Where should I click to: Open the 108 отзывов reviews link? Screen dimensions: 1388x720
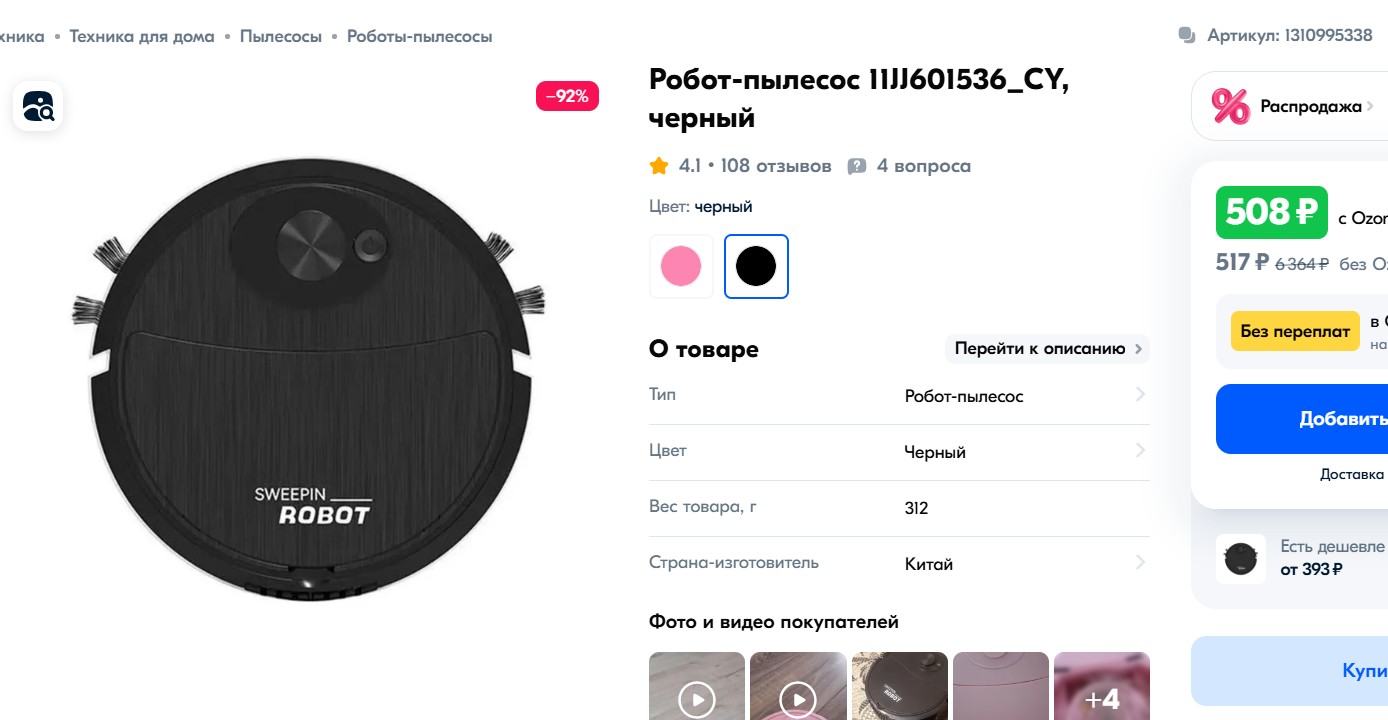(x=776, y=166)
